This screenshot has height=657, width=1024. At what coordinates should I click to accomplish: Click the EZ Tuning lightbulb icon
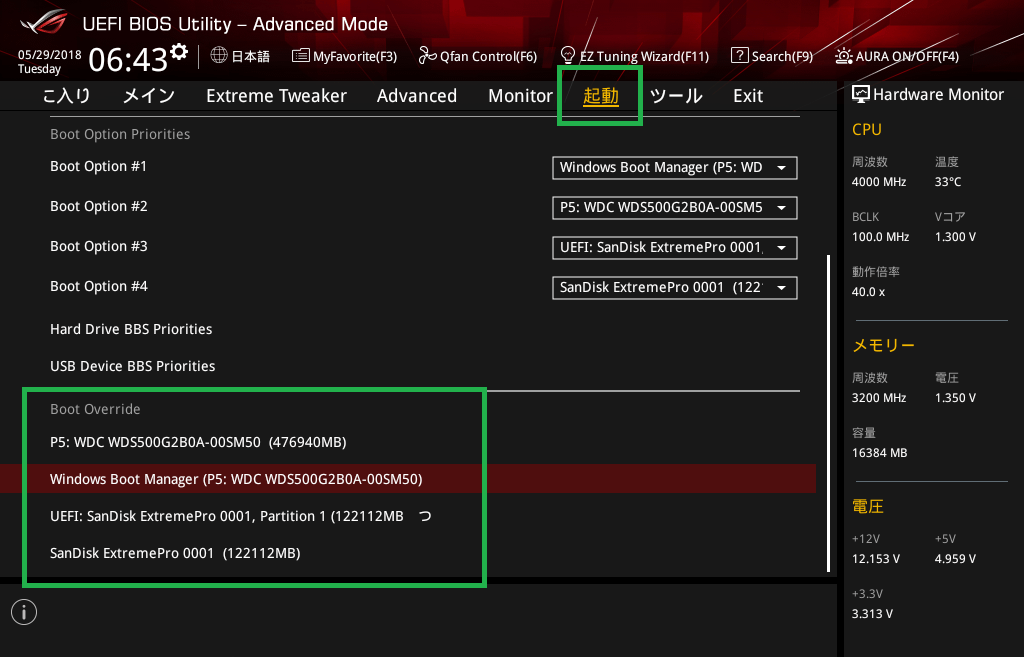coord(568,56)
